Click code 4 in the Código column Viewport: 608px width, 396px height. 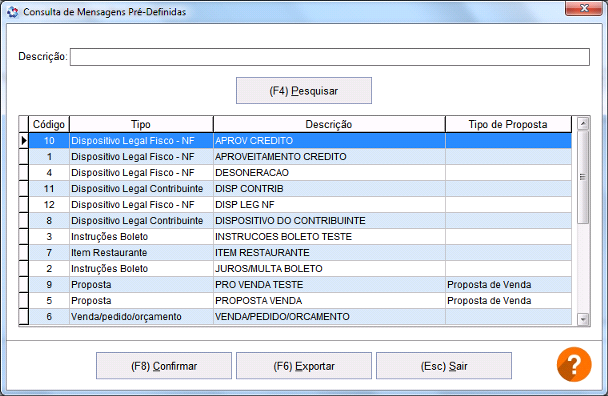[x=49, y=173]
